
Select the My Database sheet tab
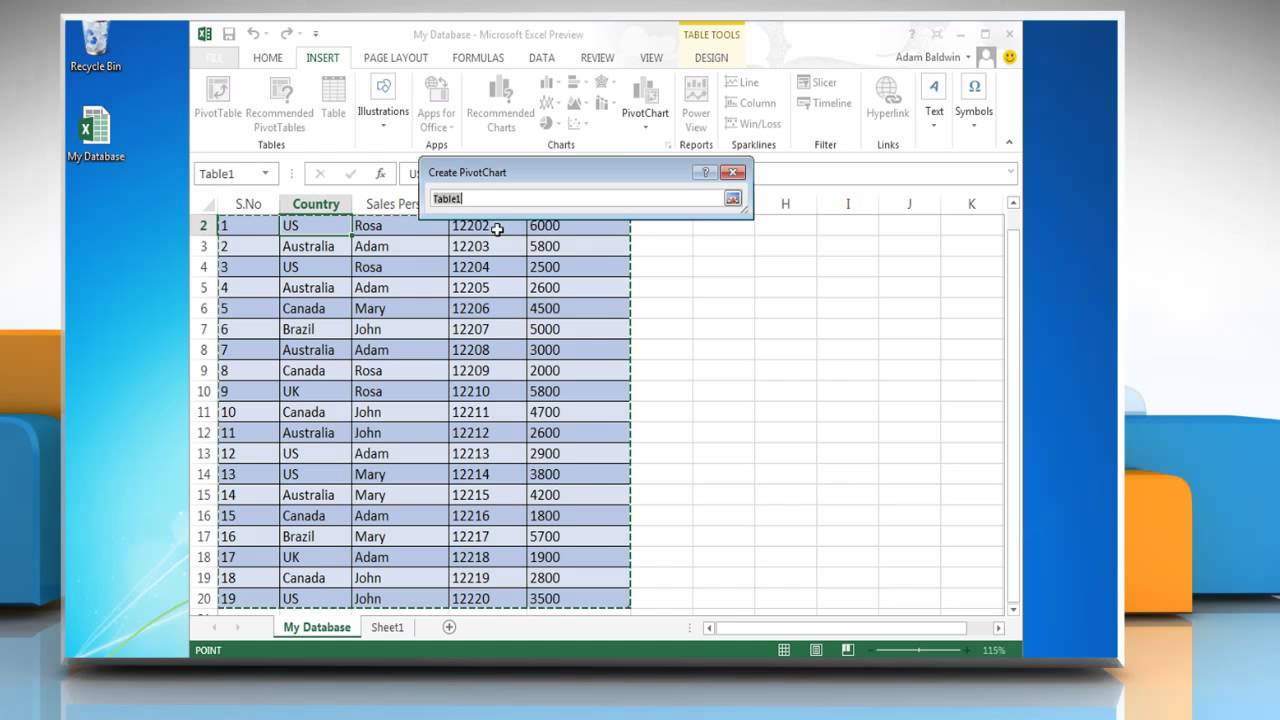coord(317,627)
